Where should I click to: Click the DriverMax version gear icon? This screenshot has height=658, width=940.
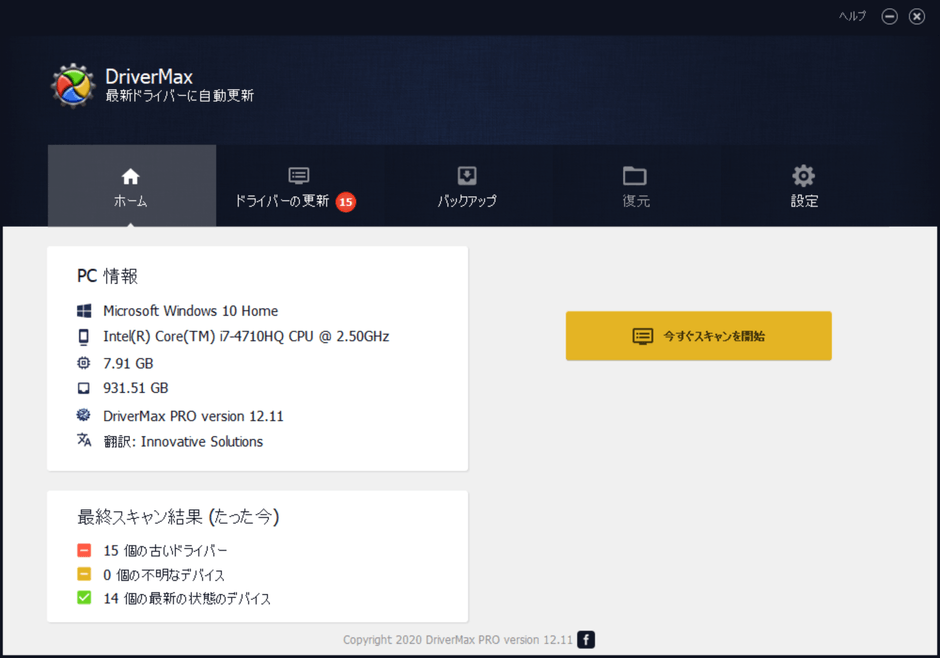[84, 415]
